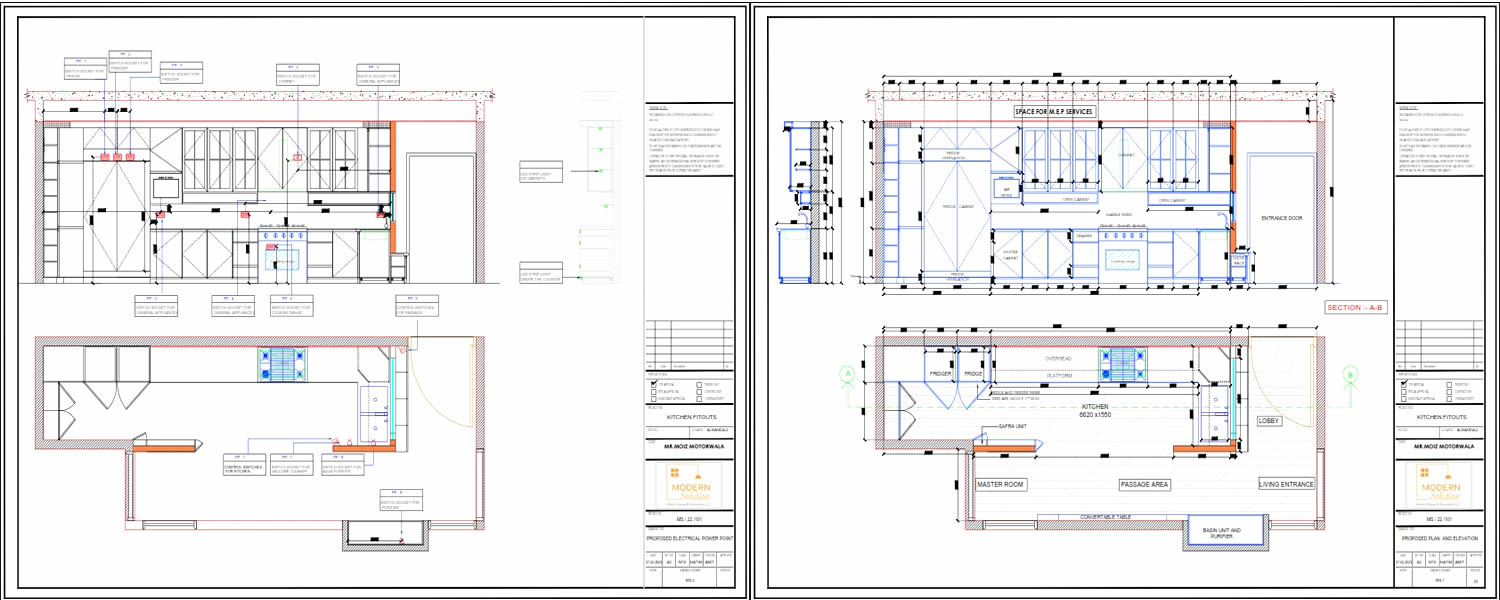The height and width of the screenshot is (600, 1500).
Task: Click the 'MS / 22 /101' number on left sheet
Action: [689, 521]
